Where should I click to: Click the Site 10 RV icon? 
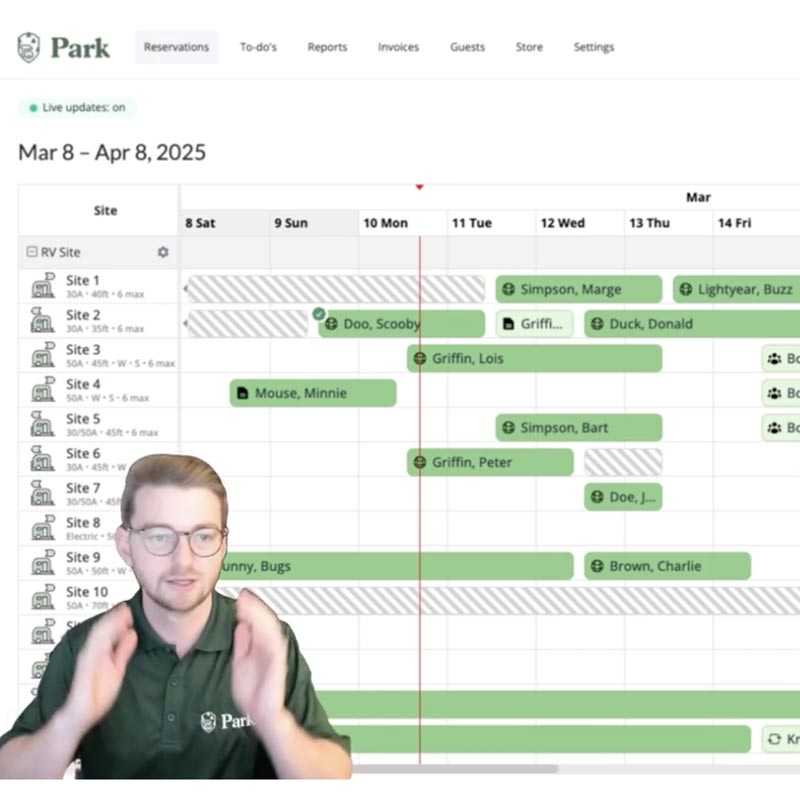click(43, 598)
